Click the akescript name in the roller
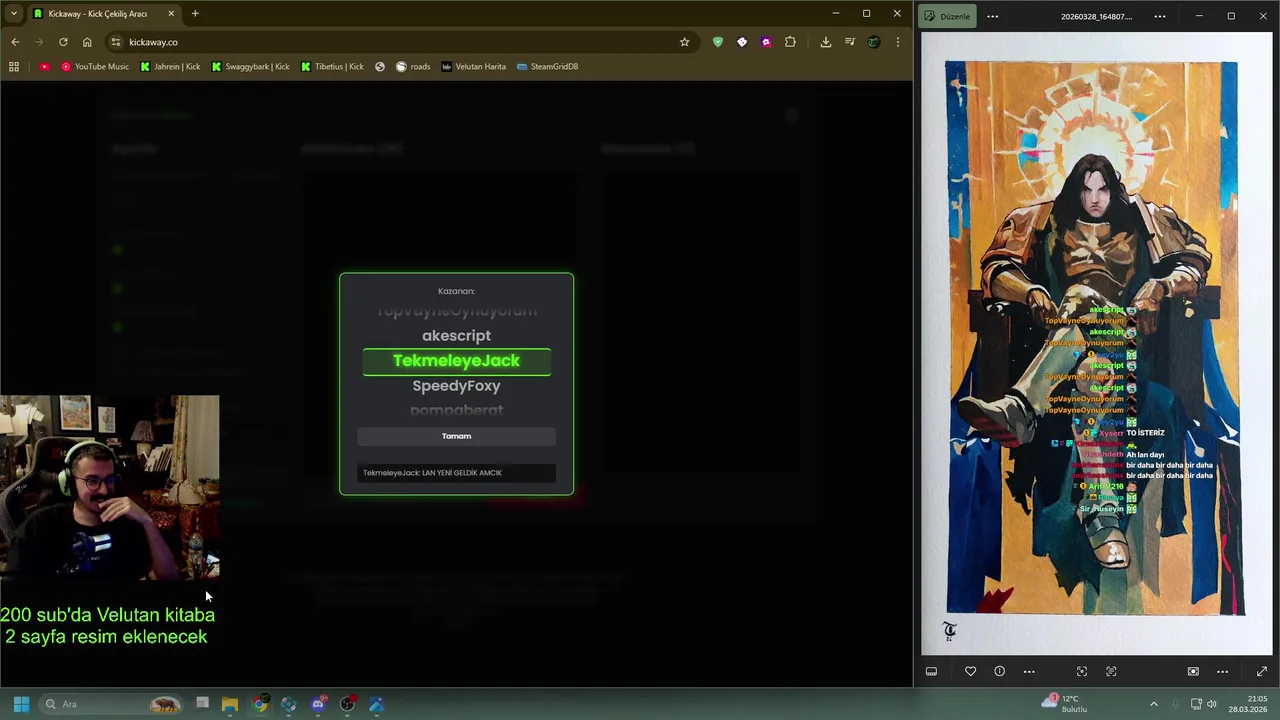Image resolution: width=1280 pixels, height=720 pixels. click(456, 336)
